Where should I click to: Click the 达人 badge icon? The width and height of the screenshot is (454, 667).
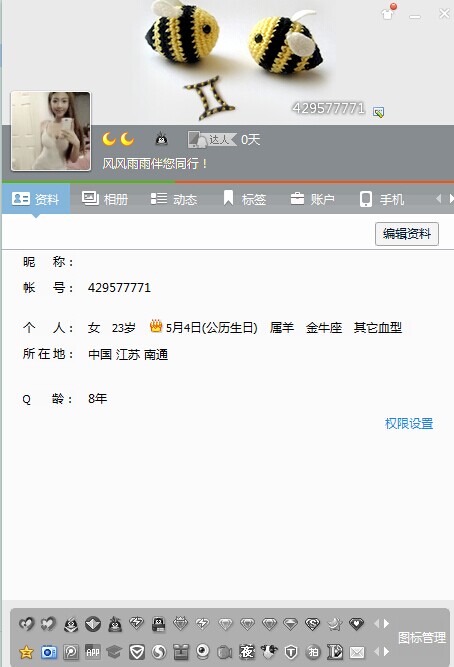click(x=212, y=139)
